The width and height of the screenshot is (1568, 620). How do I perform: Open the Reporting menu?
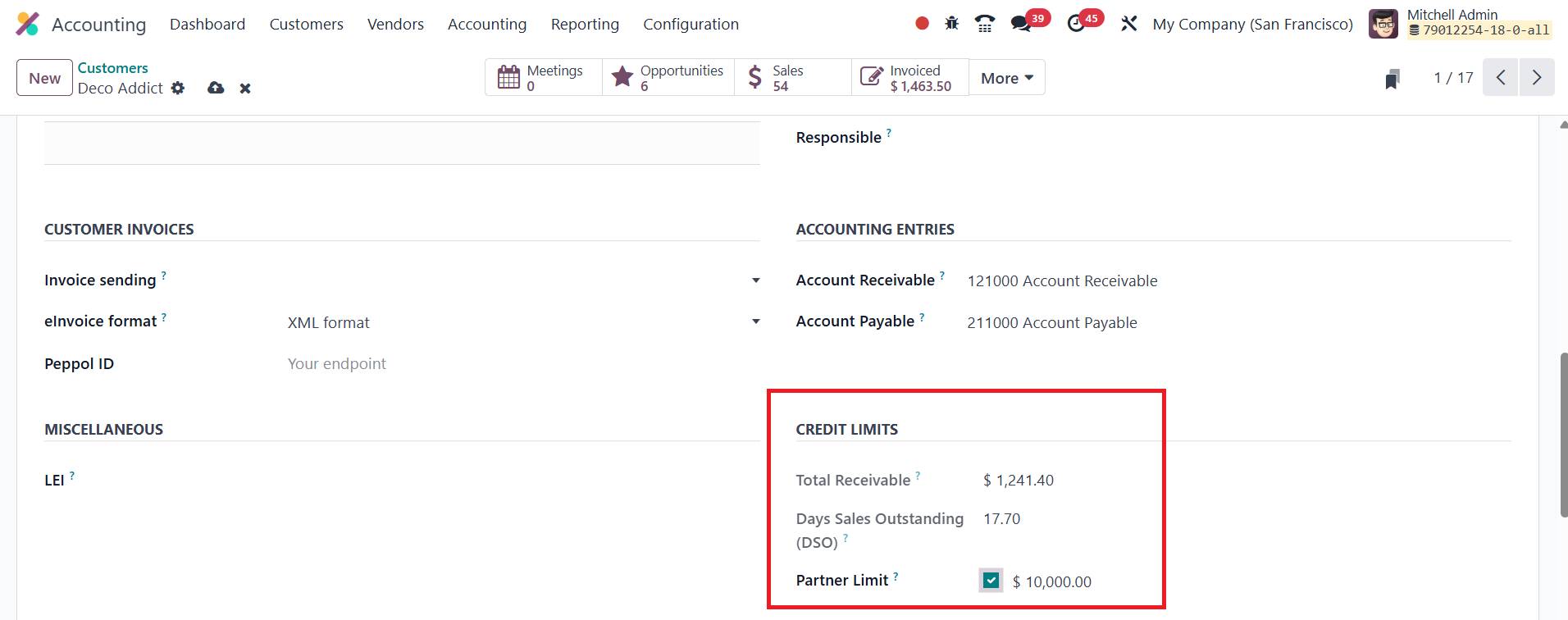click(x=585, y=25)
